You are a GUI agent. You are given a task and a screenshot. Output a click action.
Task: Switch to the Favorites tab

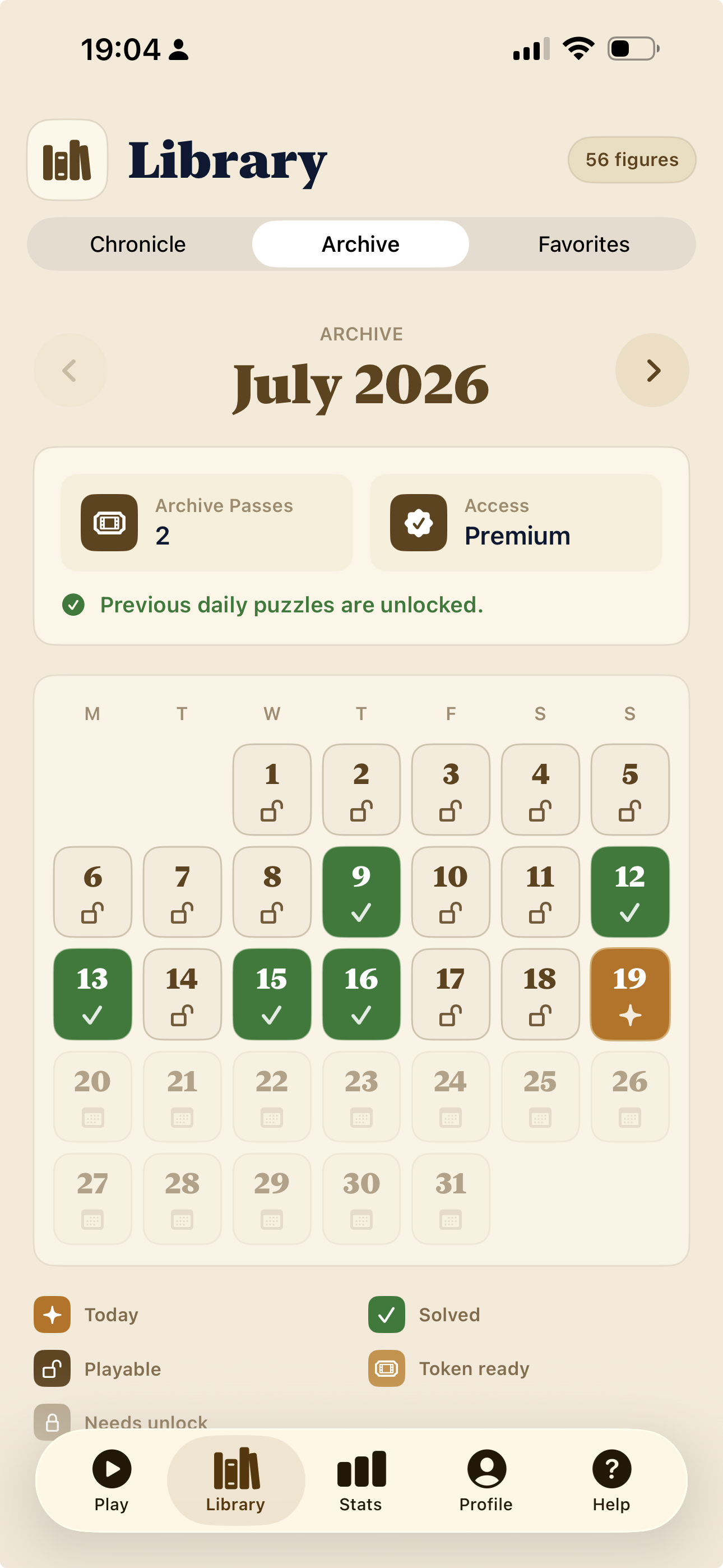pyautogui.click(x=583, y=244)
